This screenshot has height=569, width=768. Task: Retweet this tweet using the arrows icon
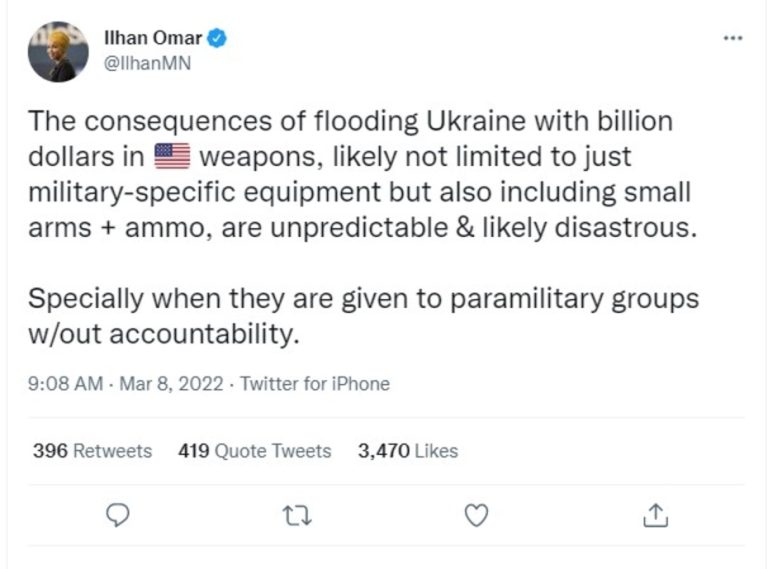point(299,514)
